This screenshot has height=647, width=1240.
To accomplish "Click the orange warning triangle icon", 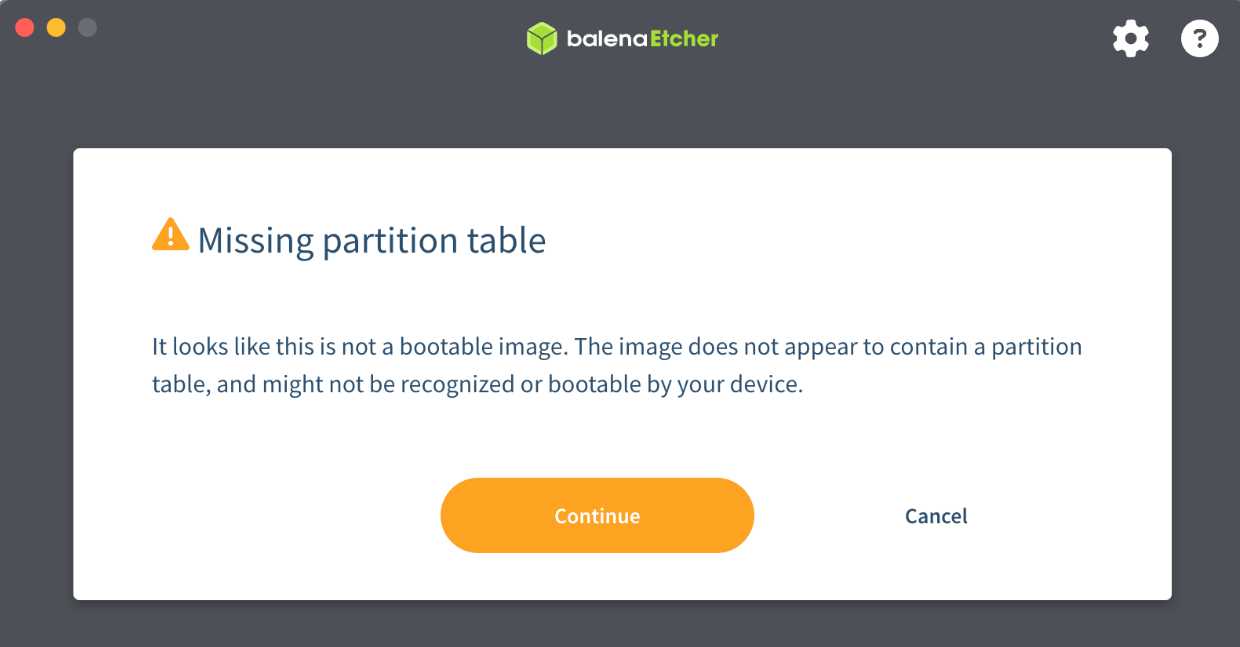I will point(170,235).
